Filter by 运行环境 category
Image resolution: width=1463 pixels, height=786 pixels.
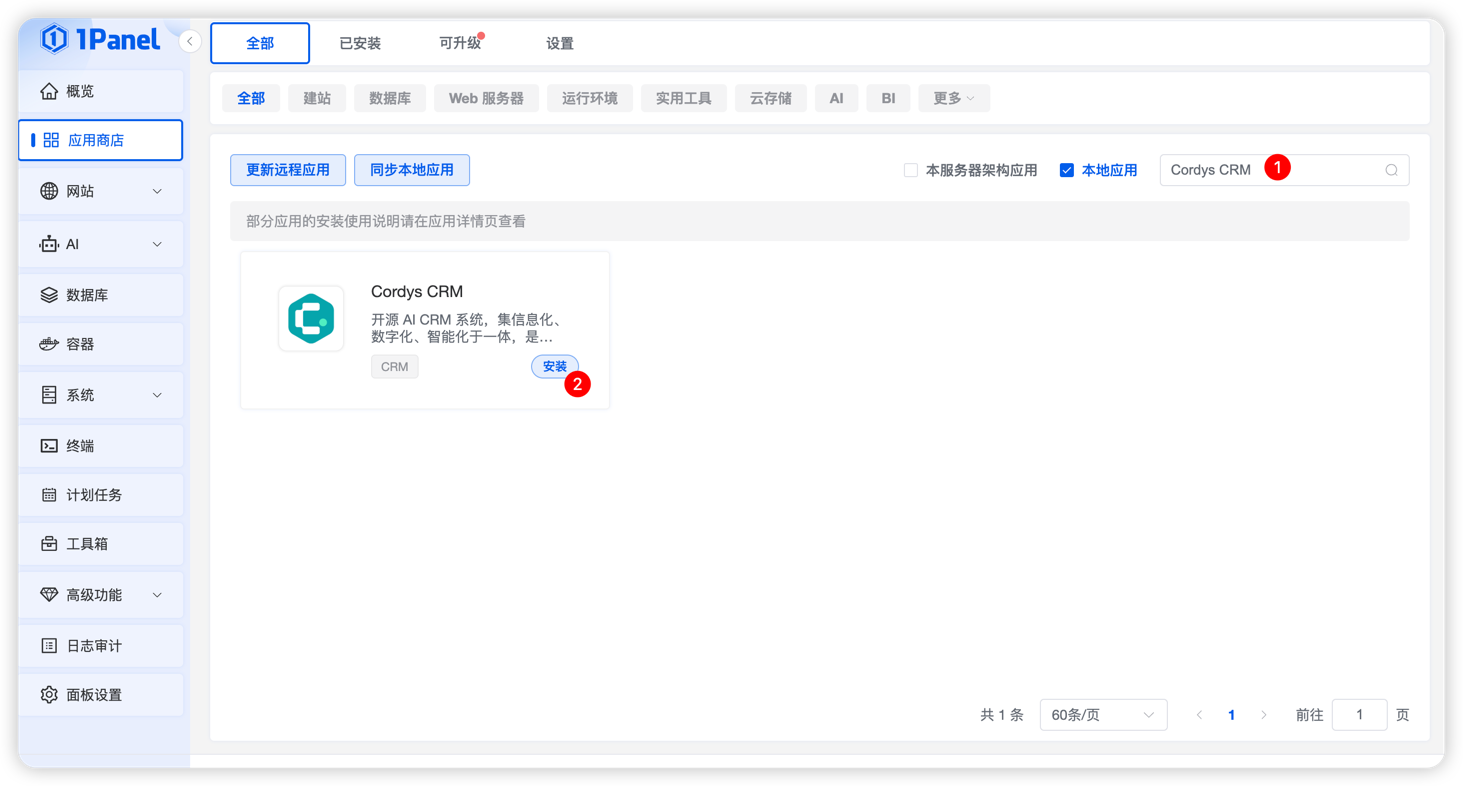(590, 98)
